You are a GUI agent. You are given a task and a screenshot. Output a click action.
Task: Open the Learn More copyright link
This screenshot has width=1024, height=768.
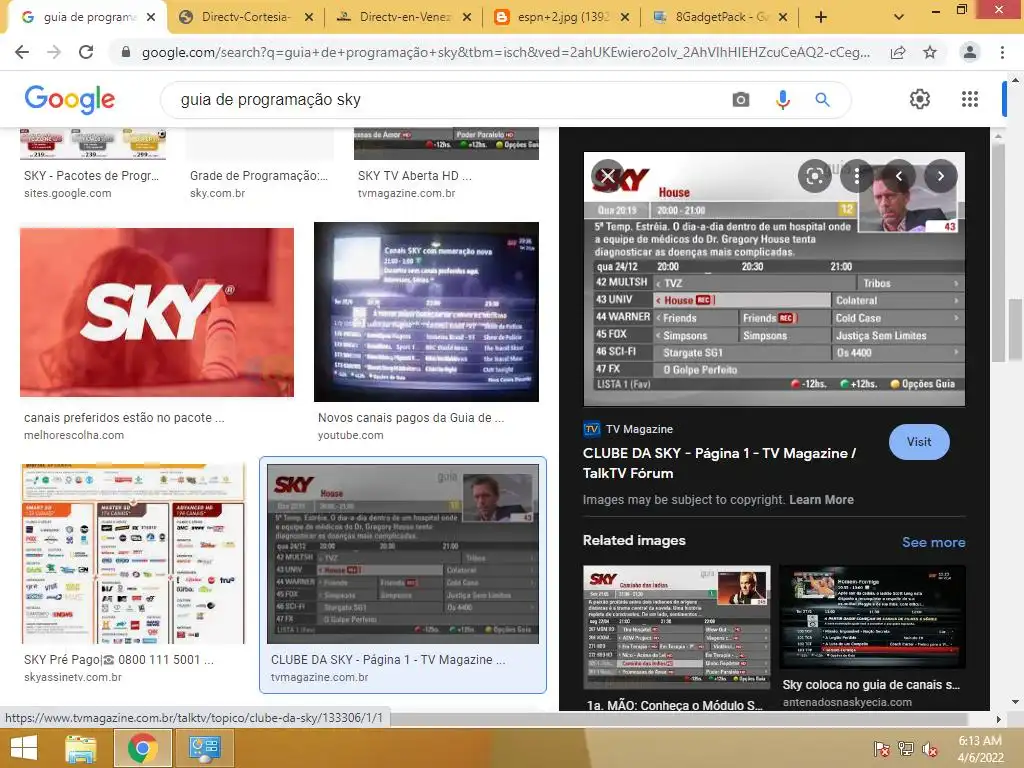[821, 500]
